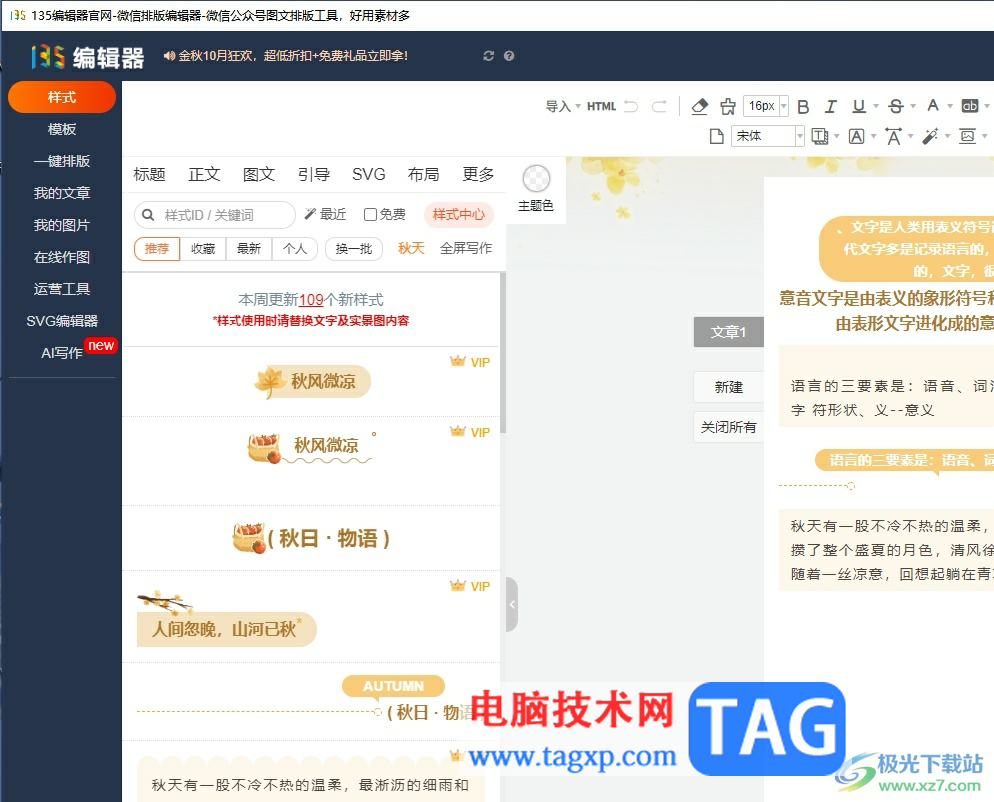Open the 引导 style tab
The image size is (994, 802).
[x=314, y=174]
